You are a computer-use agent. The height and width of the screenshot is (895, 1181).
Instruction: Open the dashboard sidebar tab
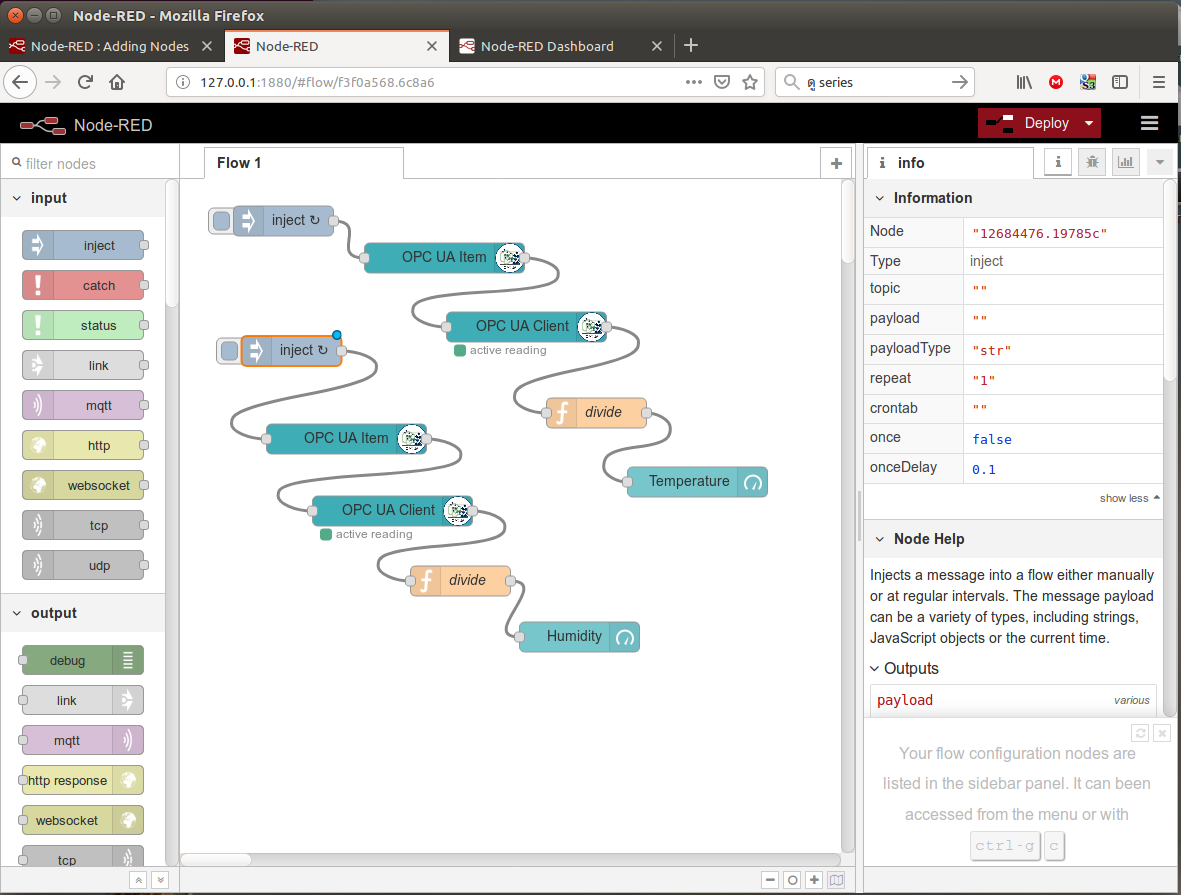pyautogui.click(x=1126, y=162)
